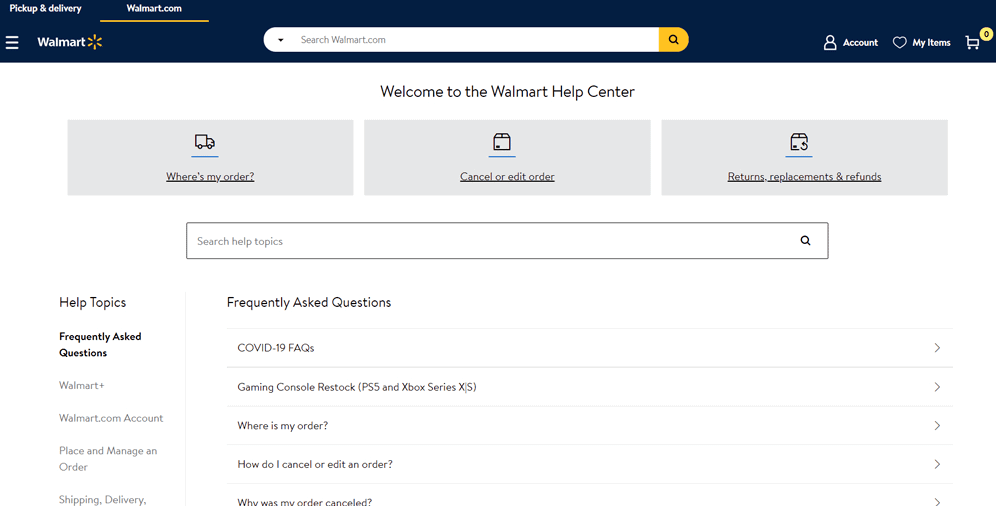996x506 pixels.
Task: Open Returns, replacements & refunds link
Action: [804, 176]
